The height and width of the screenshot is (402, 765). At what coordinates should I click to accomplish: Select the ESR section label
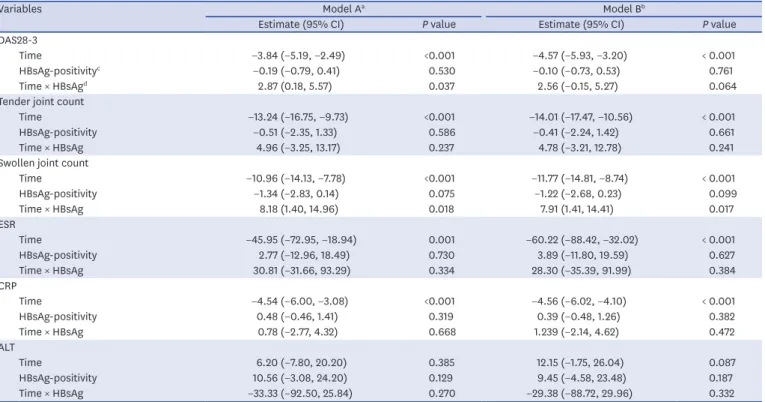coord(8,224)
